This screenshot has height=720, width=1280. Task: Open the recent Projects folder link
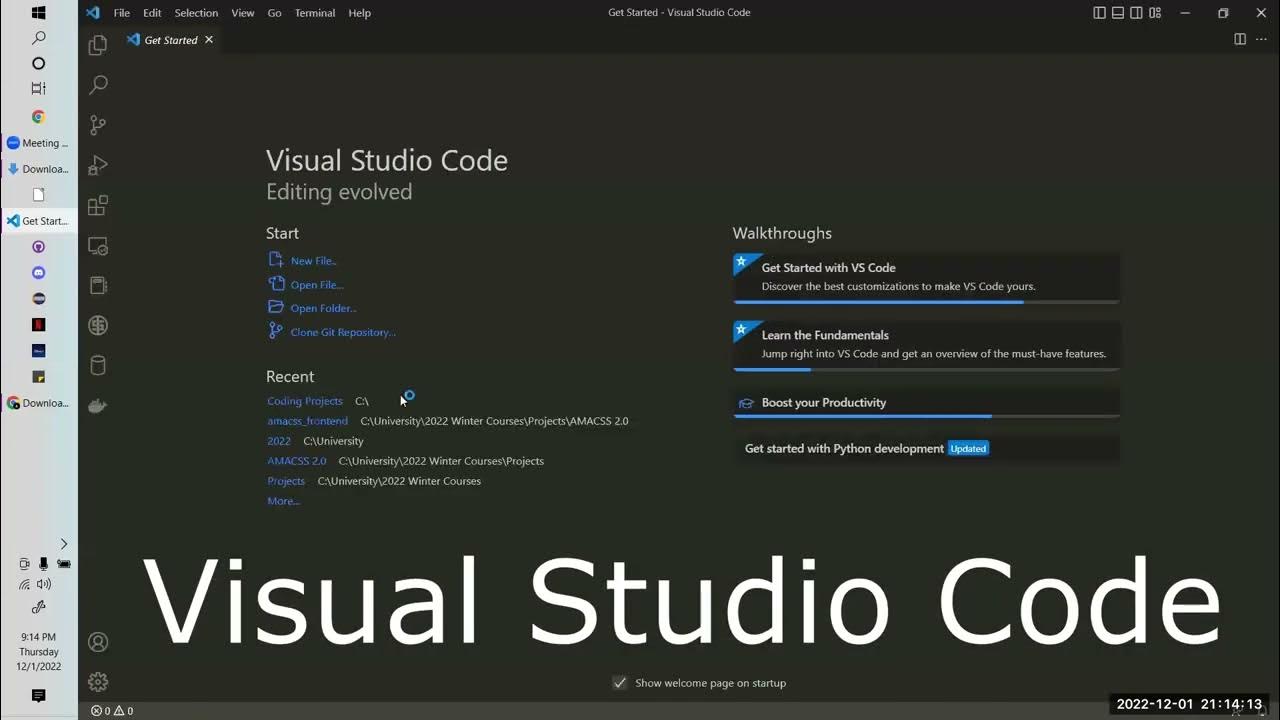(x=286, y=481)
